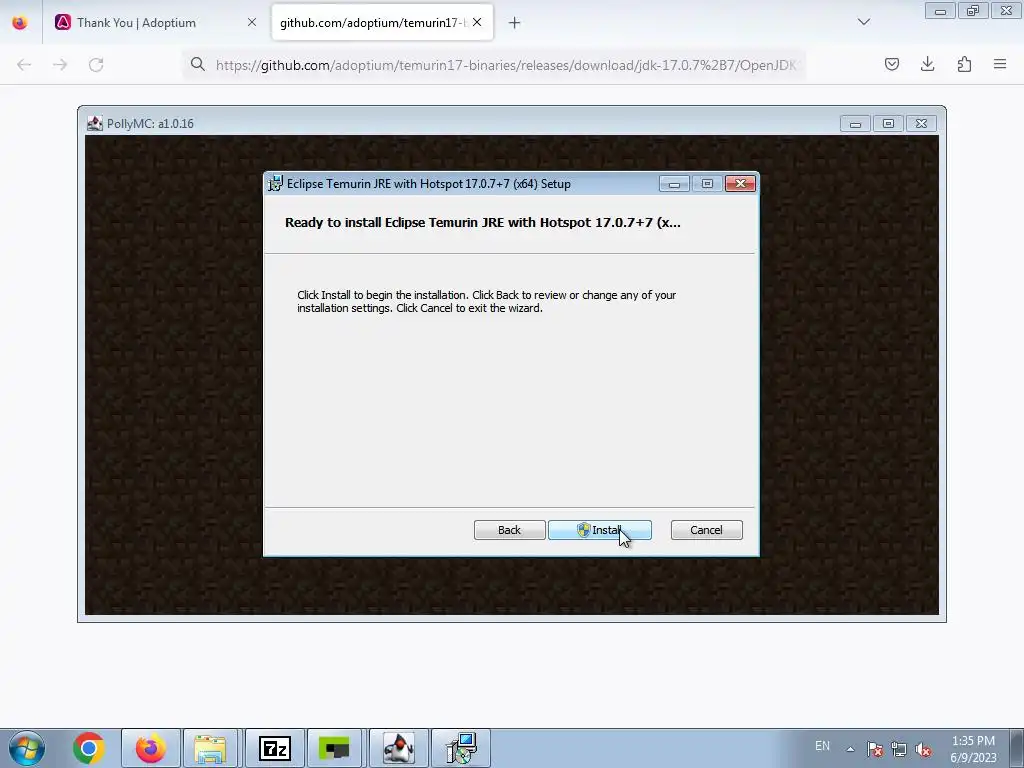
Task: Open a new browser tab
Action: 515,23
